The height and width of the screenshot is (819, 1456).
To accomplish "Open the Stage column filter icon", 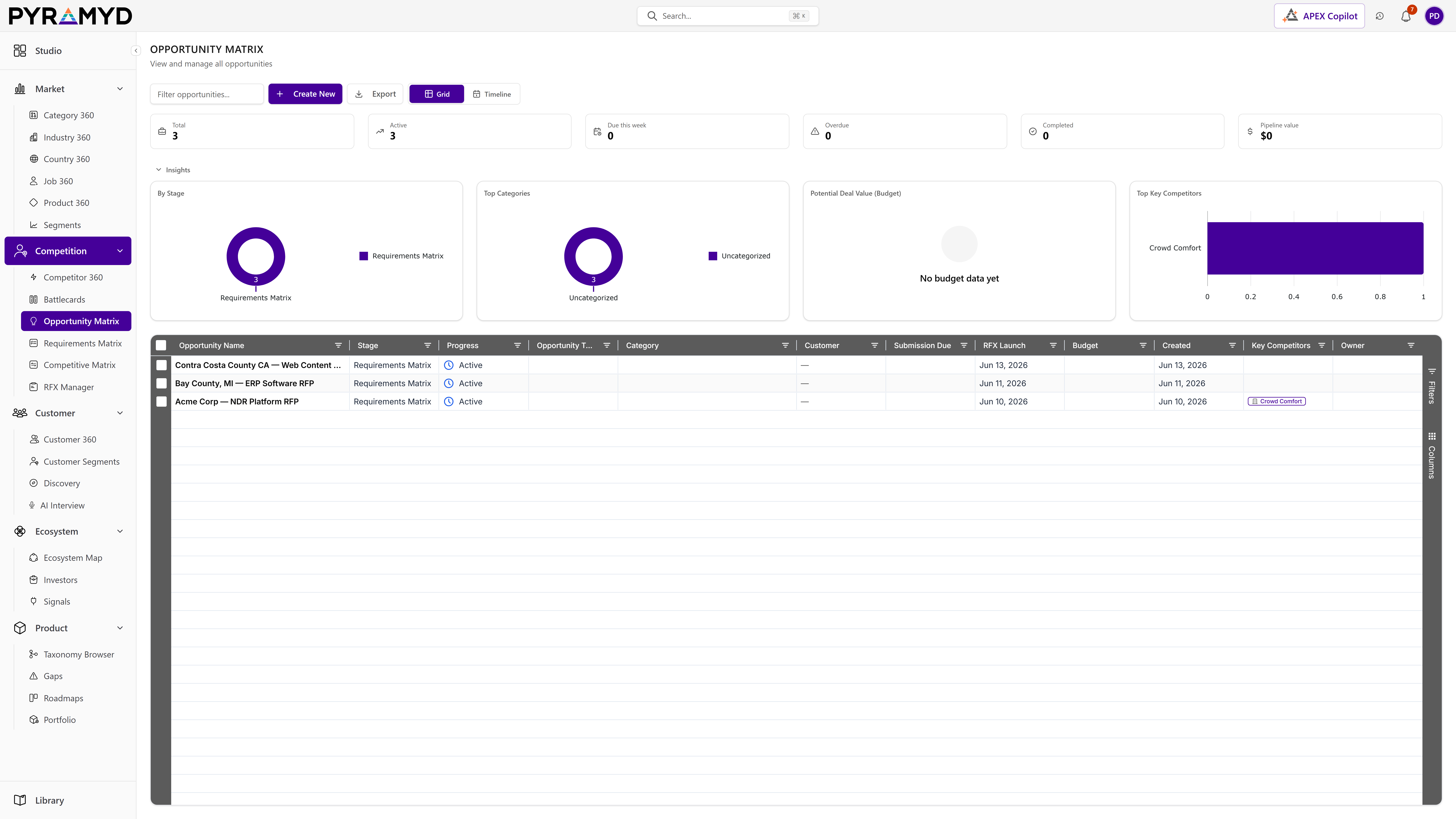I will click(x=427, y=345).
